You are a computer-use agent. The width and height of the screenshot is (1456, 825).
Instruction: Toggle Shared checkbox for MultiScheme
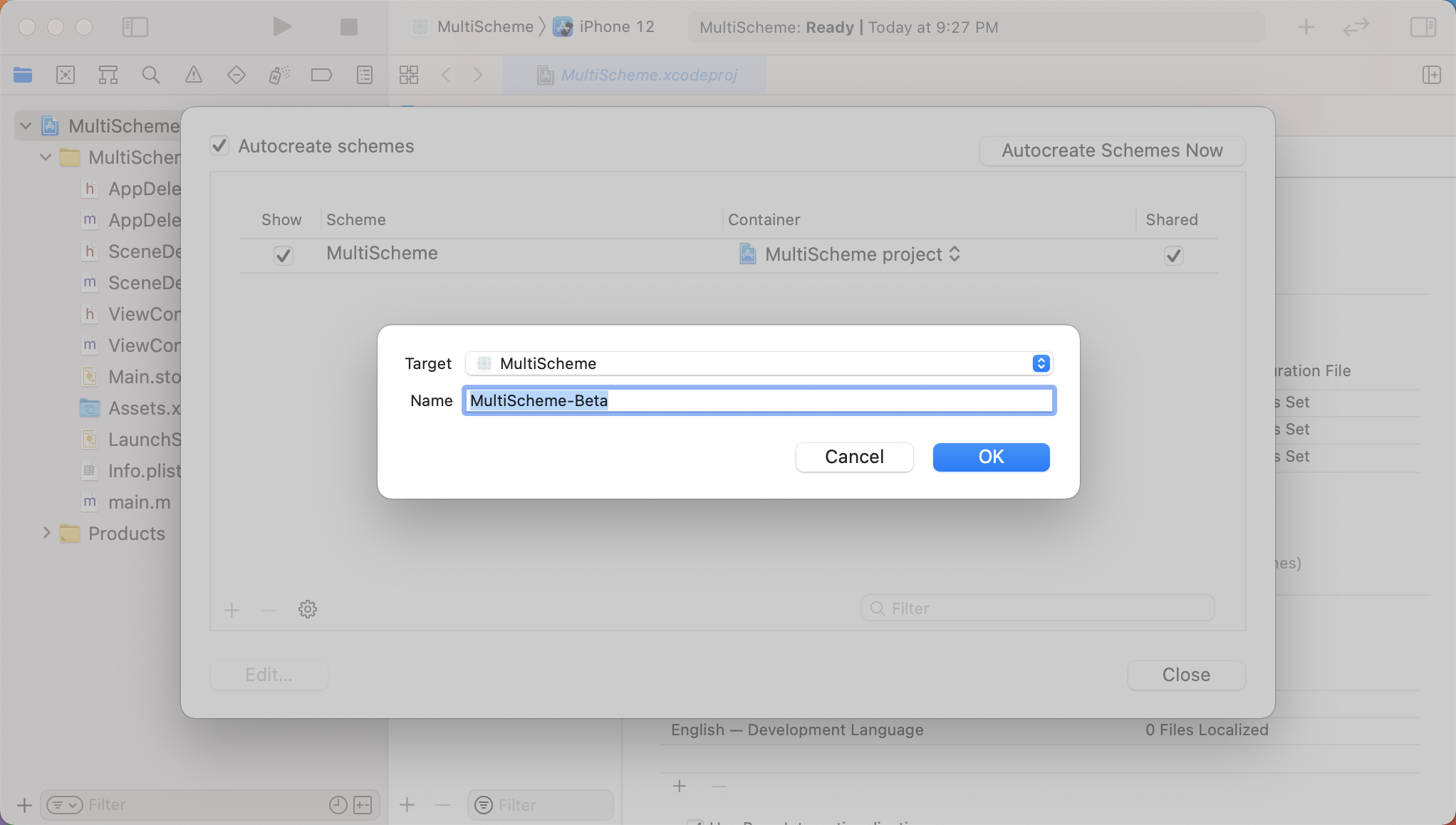(x=1173, y=255)
